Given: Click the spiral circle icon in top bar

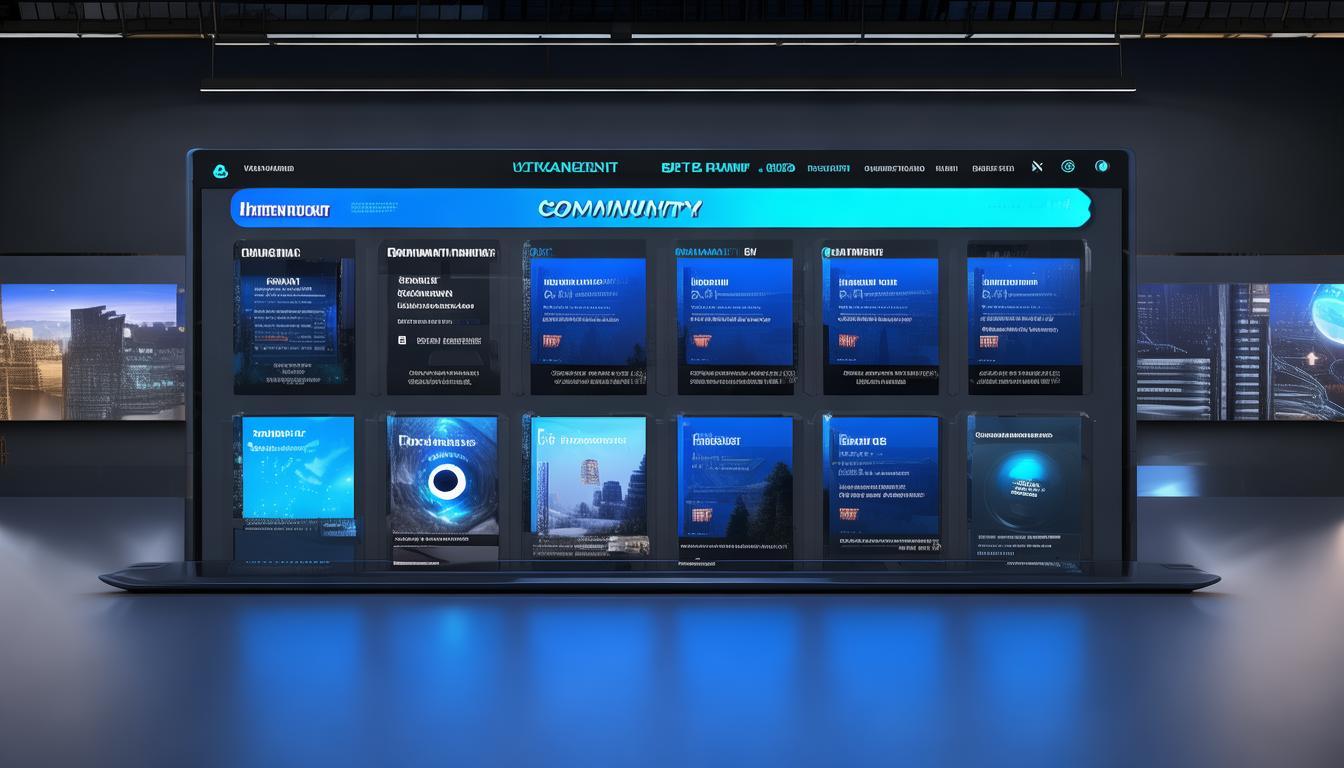Looking at the screenshot, I should pos(1067,167).
